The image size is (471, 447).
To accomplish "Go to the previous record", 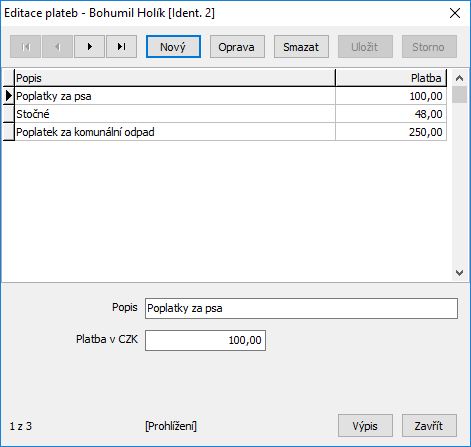I will pyautogui.click(x=57, y=47).
